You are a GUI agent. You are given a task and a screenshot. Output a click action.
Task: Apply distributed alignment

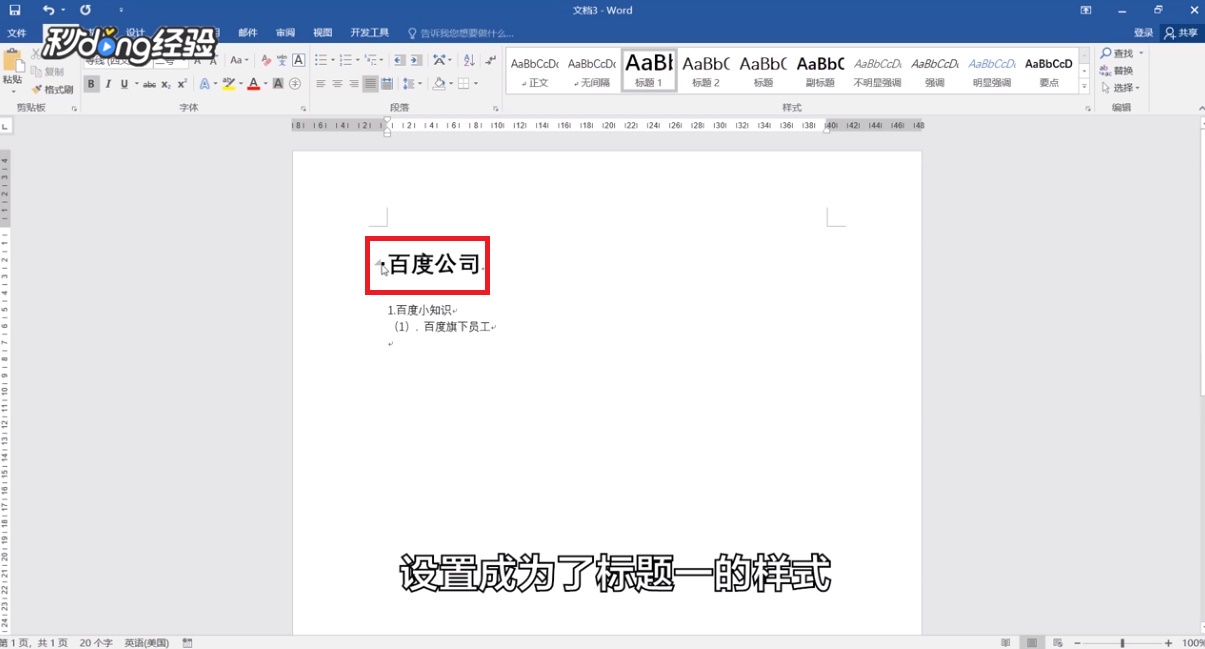[386, 84]
